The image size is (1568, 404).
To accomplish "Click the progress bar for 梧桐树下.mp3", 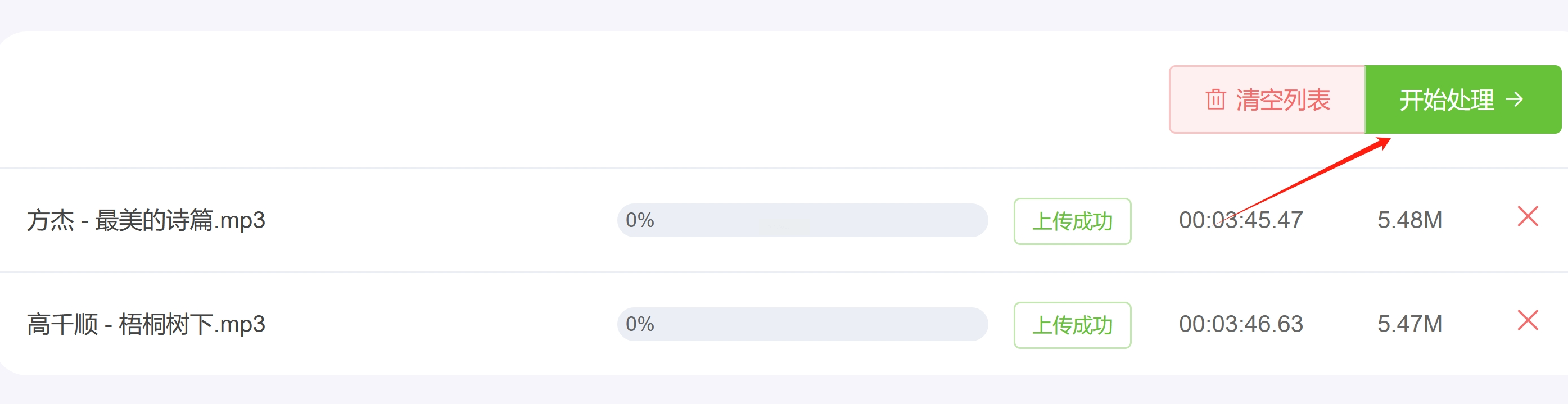I will click(x=802, y=324).
